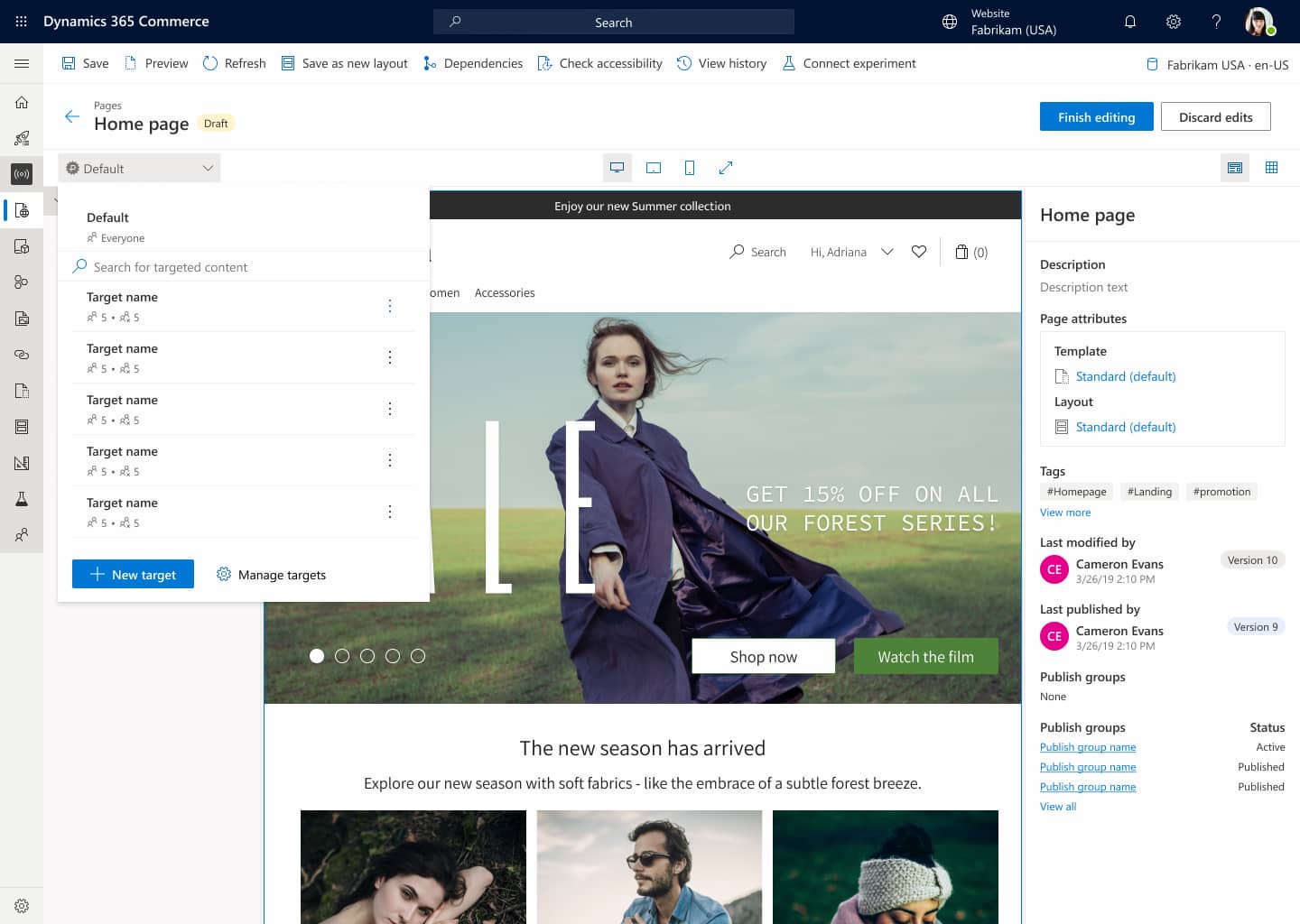Open the Products box-page sidebar icon
The height and width of the screenshot is (924, 1300).
(x=22, y=246)
